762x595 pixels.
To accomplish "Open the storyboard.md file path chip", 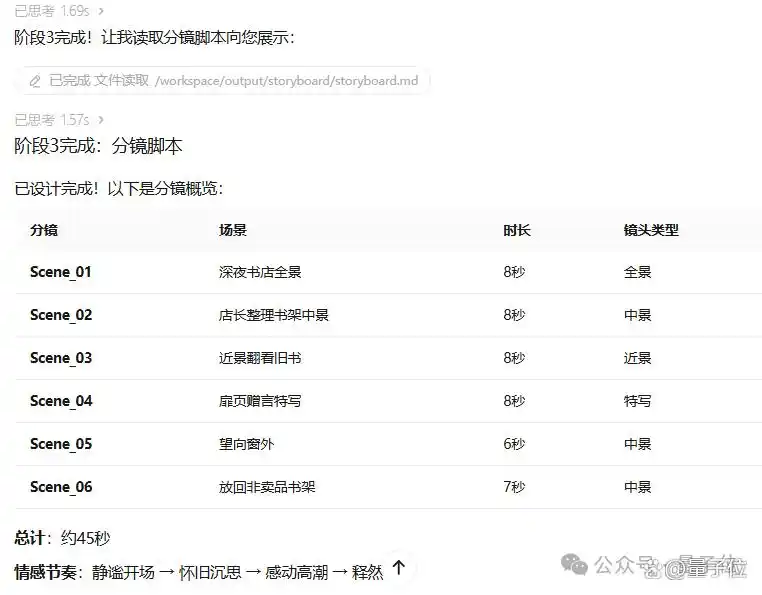I will tap(222, 81).
